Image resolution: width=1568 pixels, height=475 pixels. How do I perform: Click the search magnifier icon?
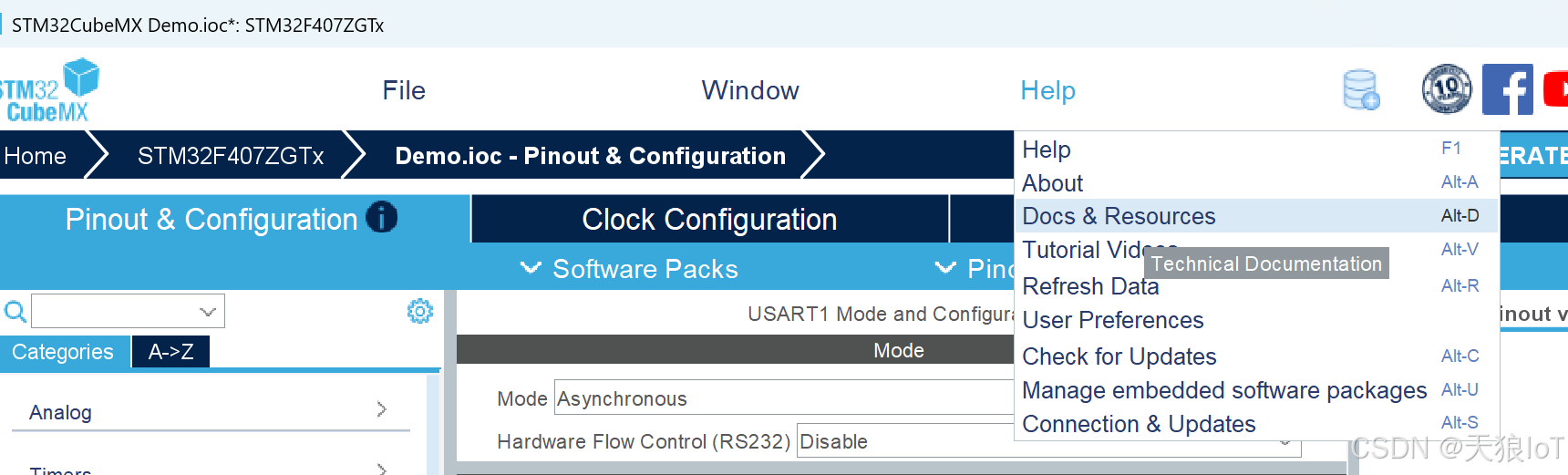[x=15, y=312]
